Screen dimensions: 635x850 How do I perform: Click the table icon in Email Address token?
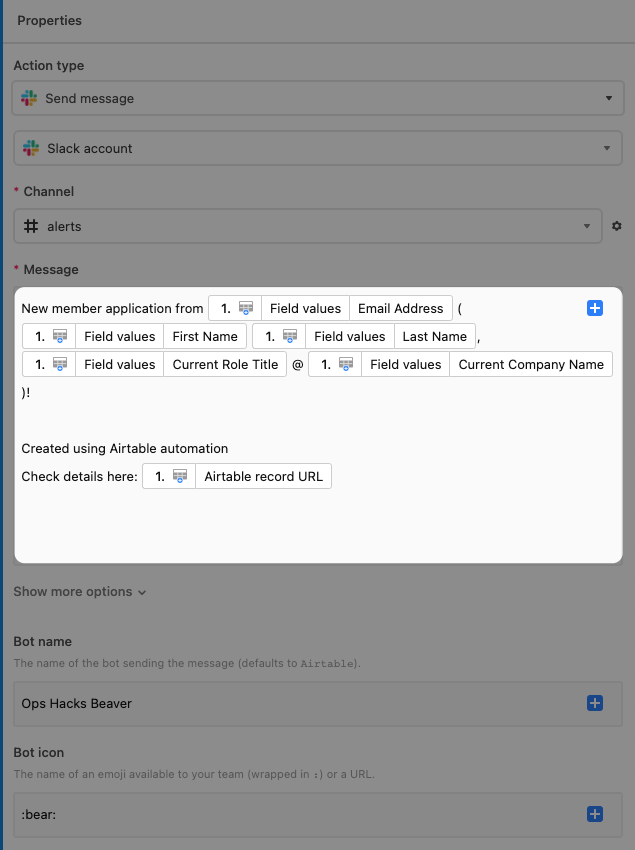click(x=246, y=308)
